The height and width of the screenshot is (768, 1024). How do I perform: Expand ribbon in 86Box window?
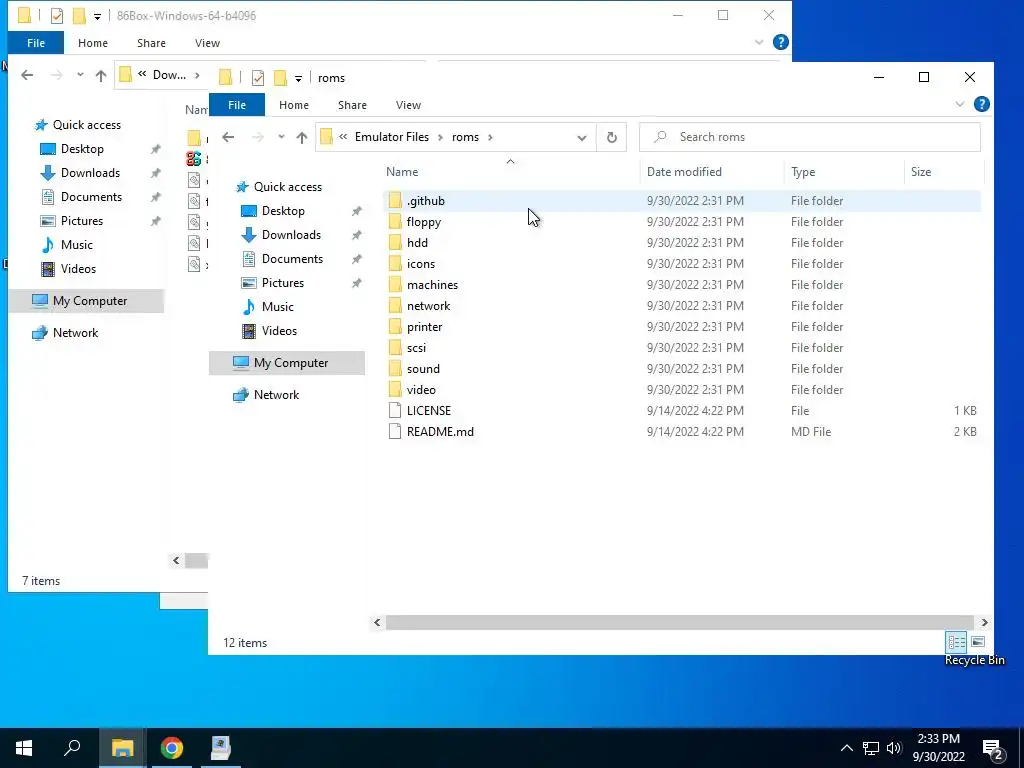tap(758, 42)
